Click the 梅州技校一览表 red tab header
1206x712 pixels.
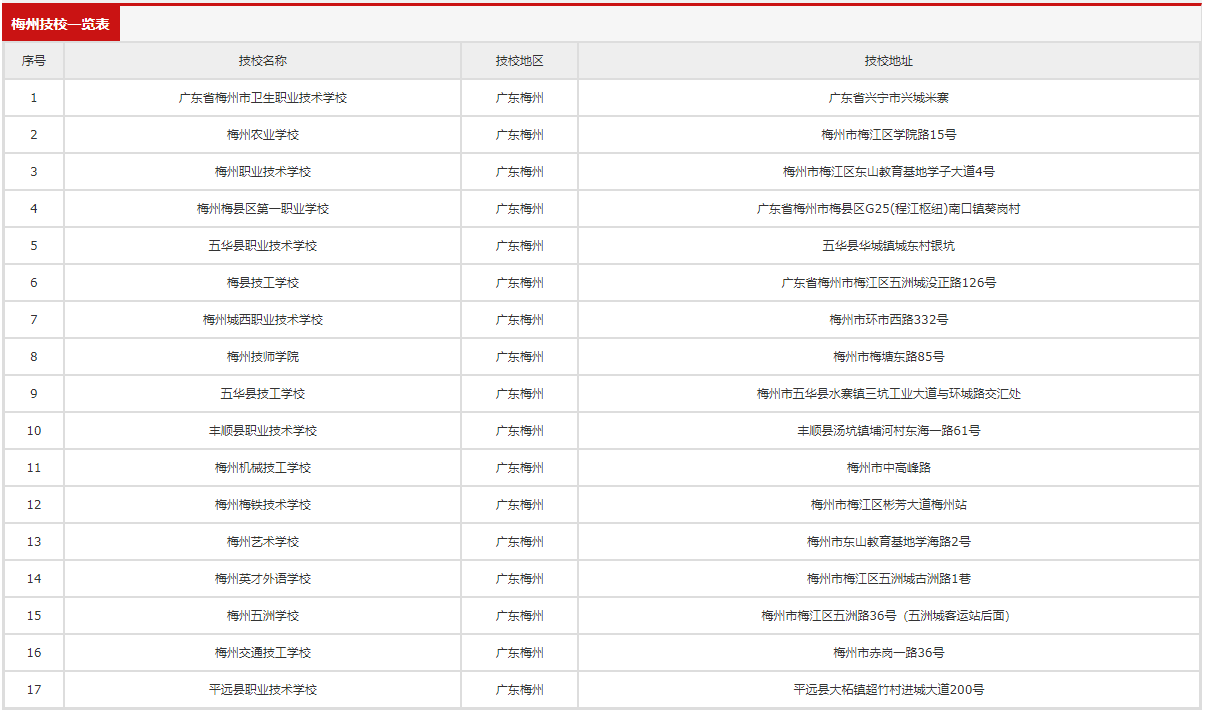[x=61, y=24]
